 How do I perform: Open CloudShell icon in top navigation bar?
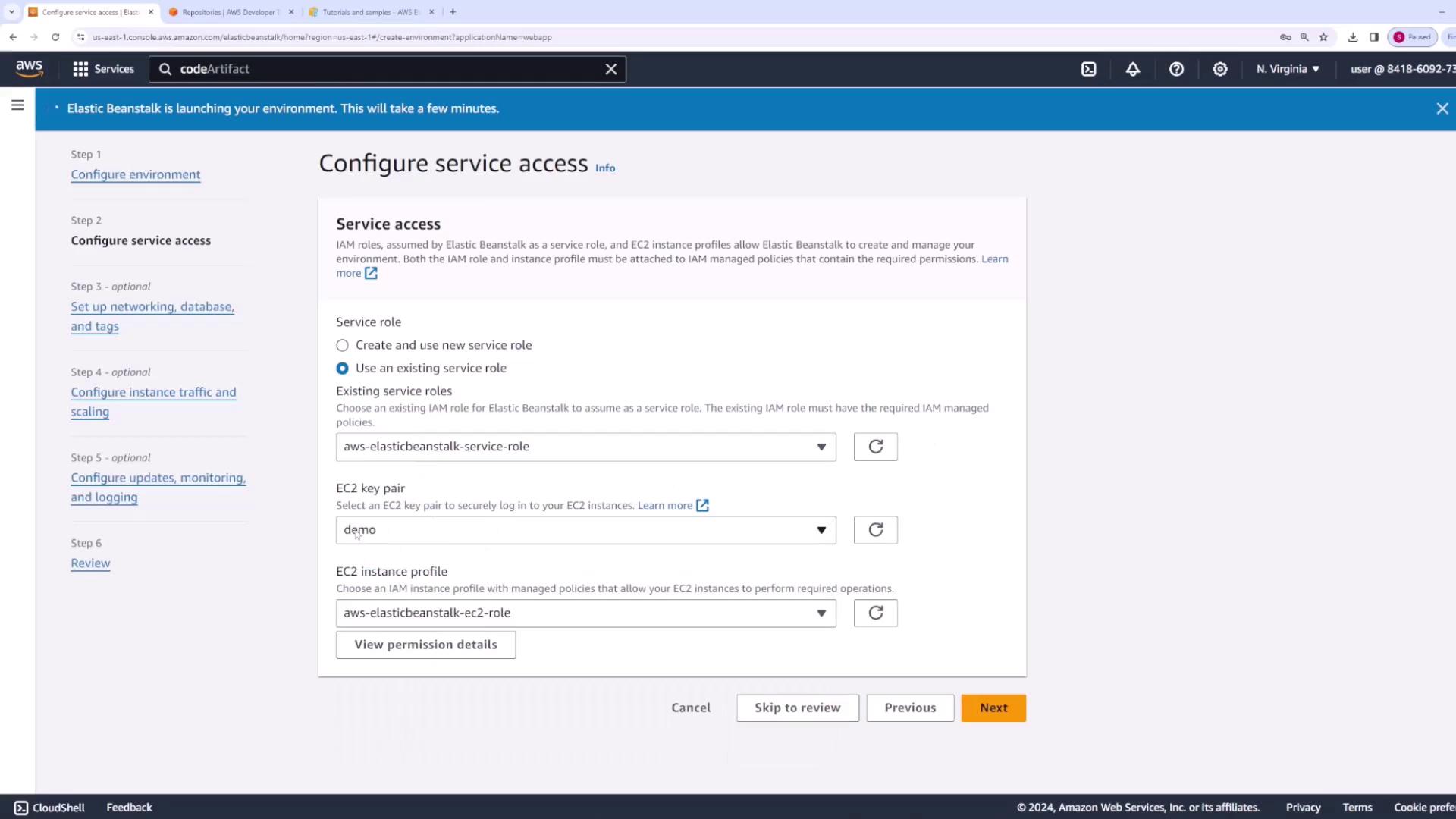(x=1088, y=69)
